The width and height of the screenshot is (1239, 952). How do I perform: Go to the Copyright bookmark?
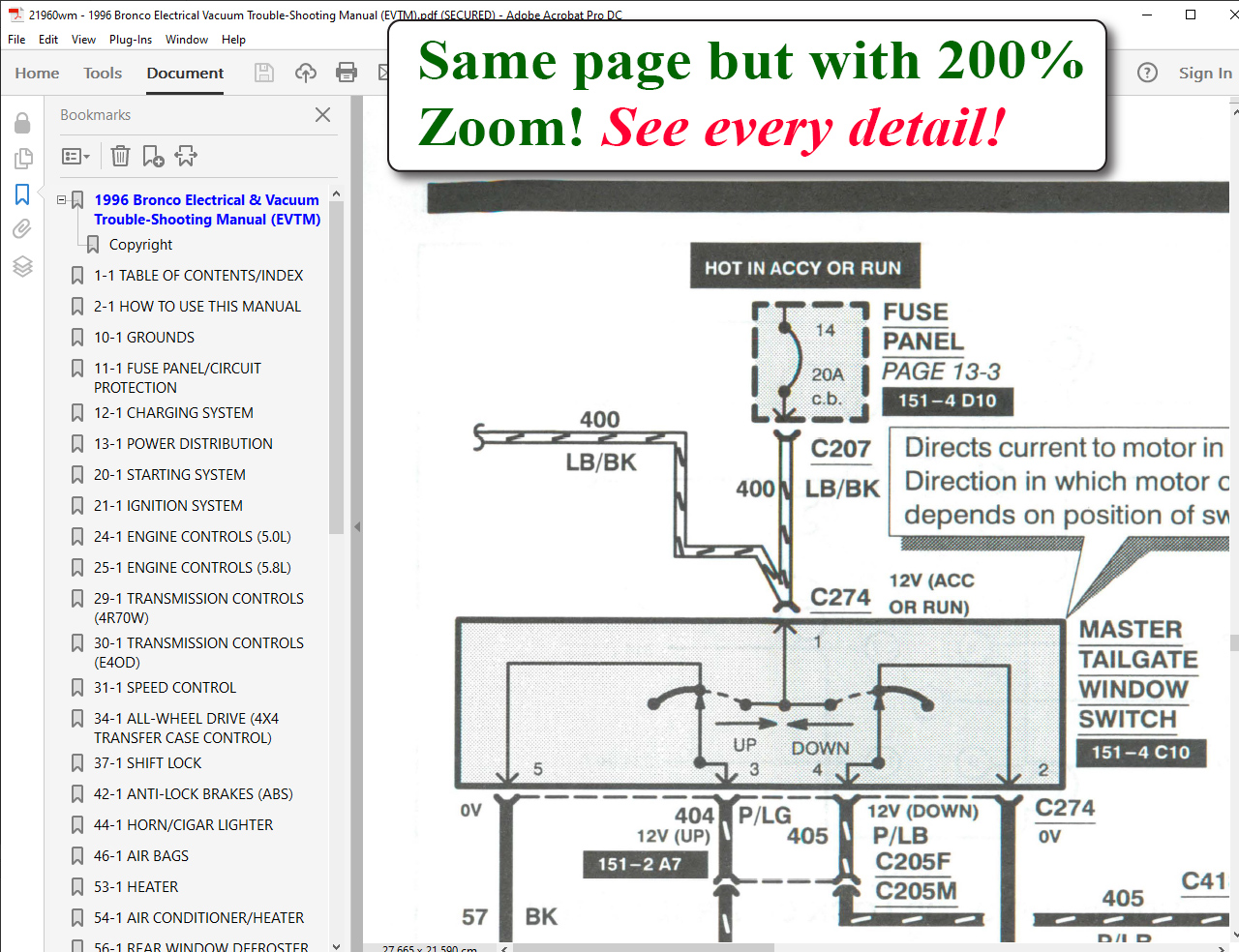[140, 245]
